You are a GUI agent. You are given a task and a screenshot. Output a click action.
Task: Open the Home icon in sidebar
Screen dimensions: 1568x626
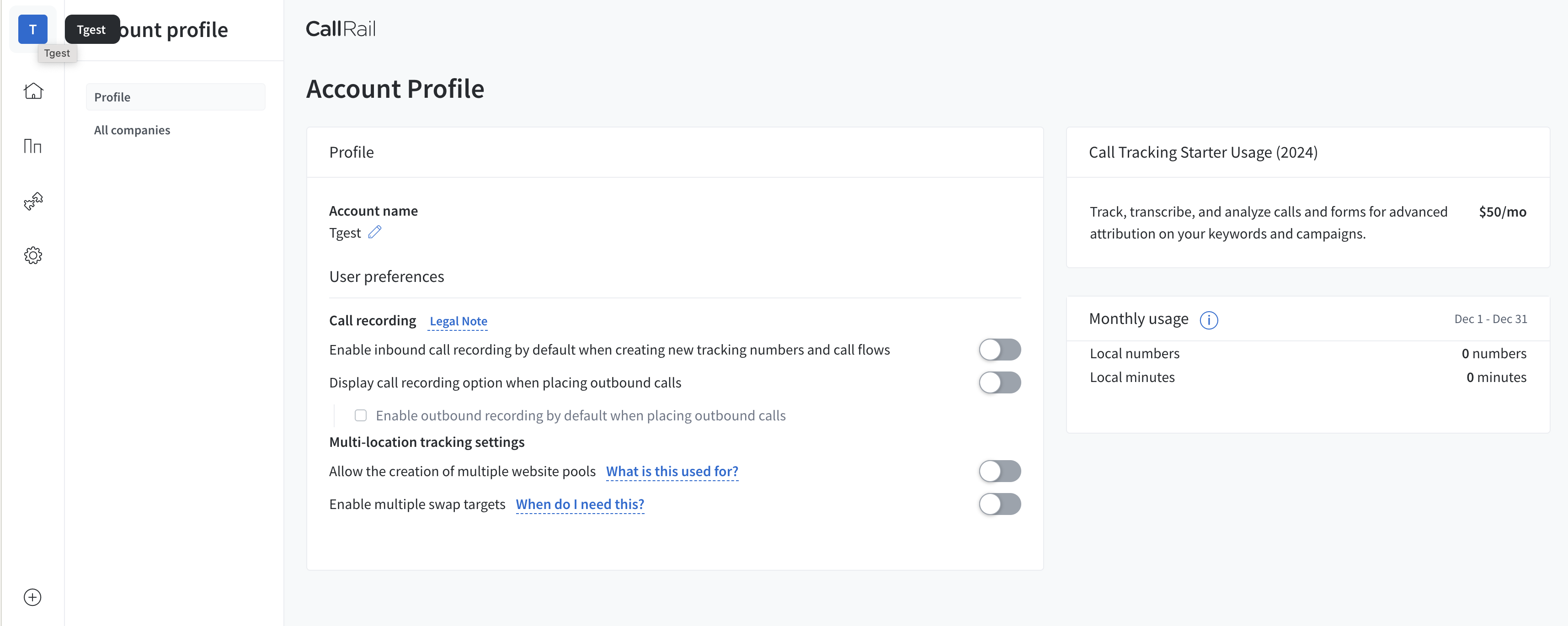[33, 91]
